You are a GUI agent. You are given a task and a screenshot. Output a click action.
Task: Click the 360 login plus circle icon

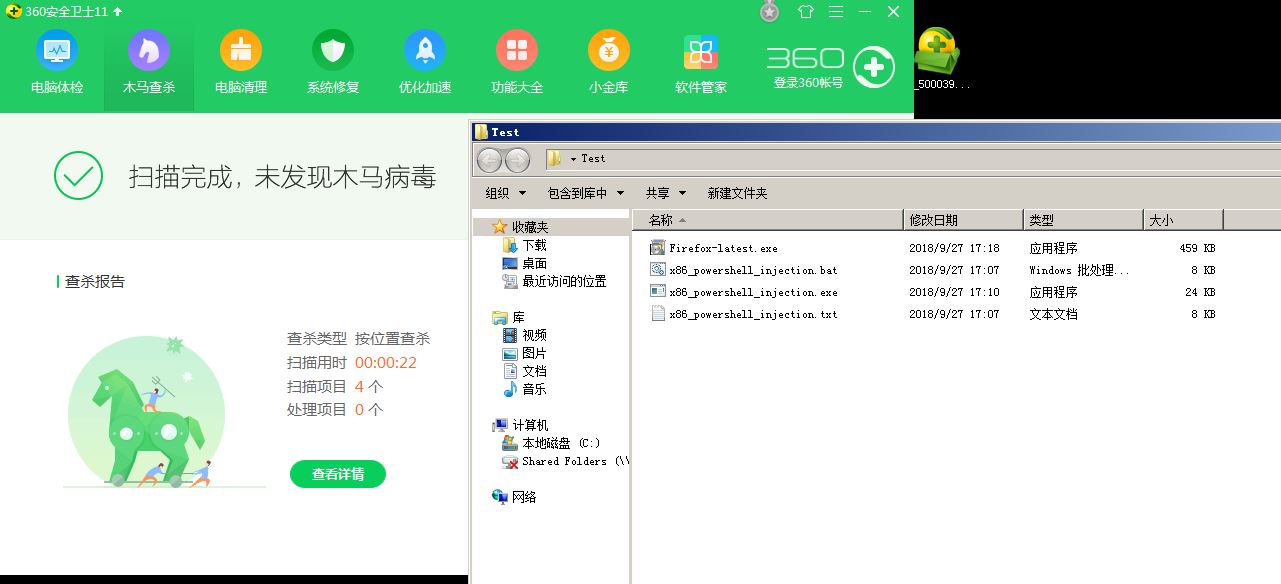873,67
